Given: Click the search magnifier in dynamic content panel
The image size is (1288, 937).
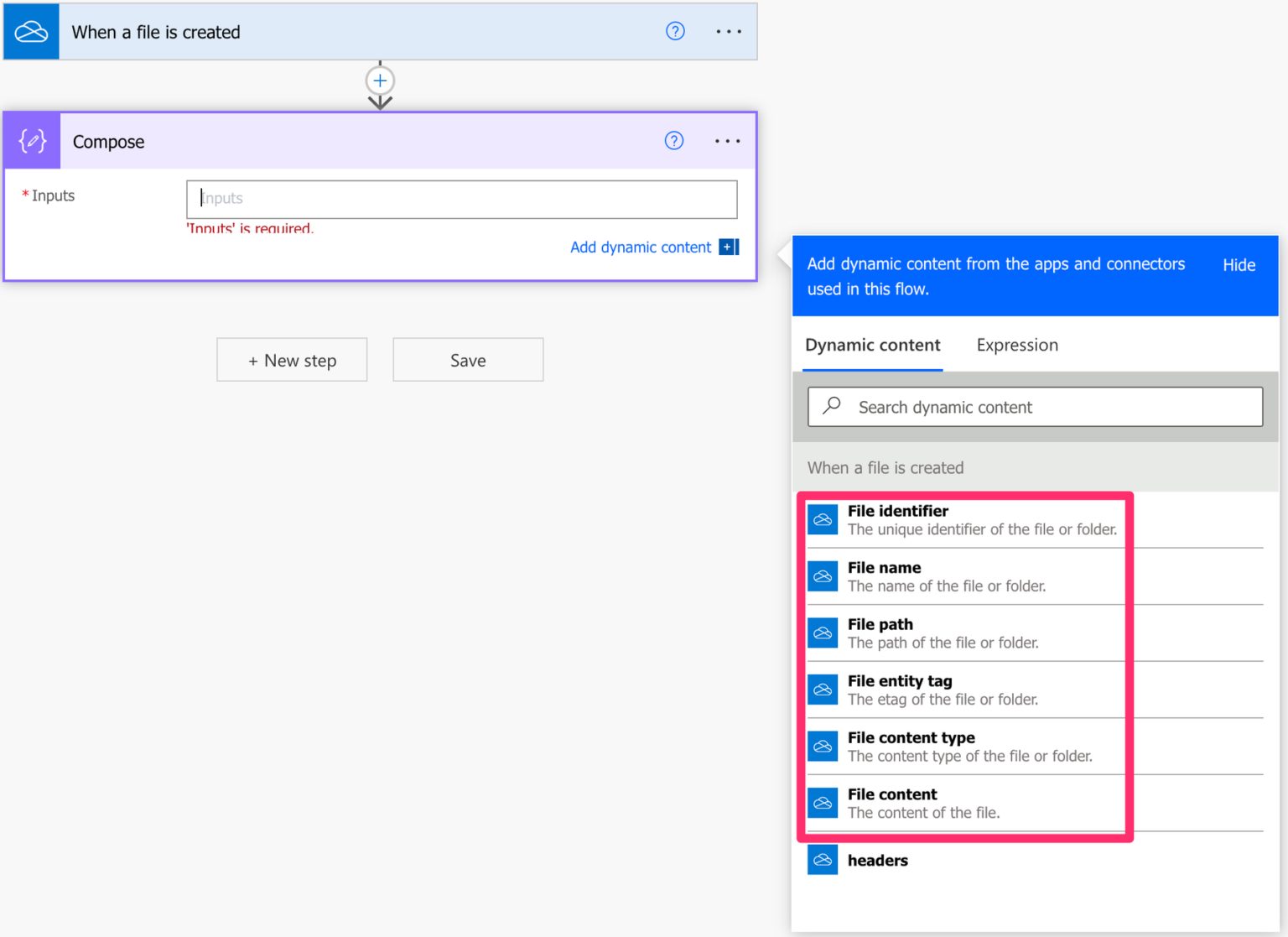Looking at the screenshot, I should pyautogui.click(x=831, y=406).
